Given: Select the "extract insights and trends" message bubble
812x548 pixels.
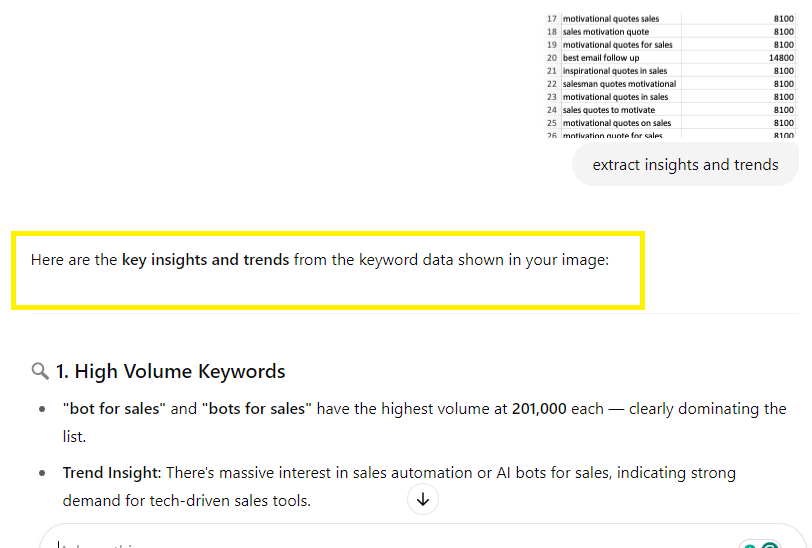Looking at the screenshot, I should [x=685, y=165].
